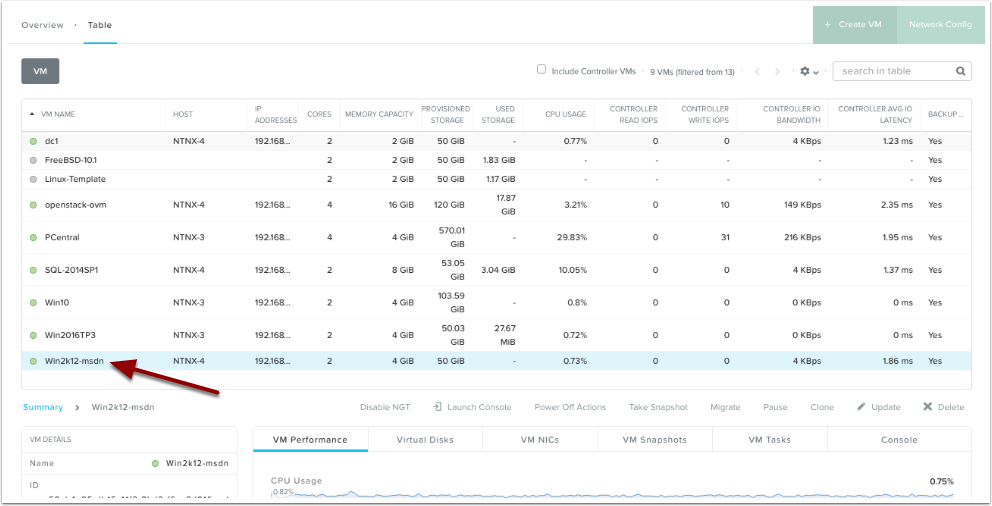Click the pencil Update icon
992x506 pixels.
click(x=861, y=407)
